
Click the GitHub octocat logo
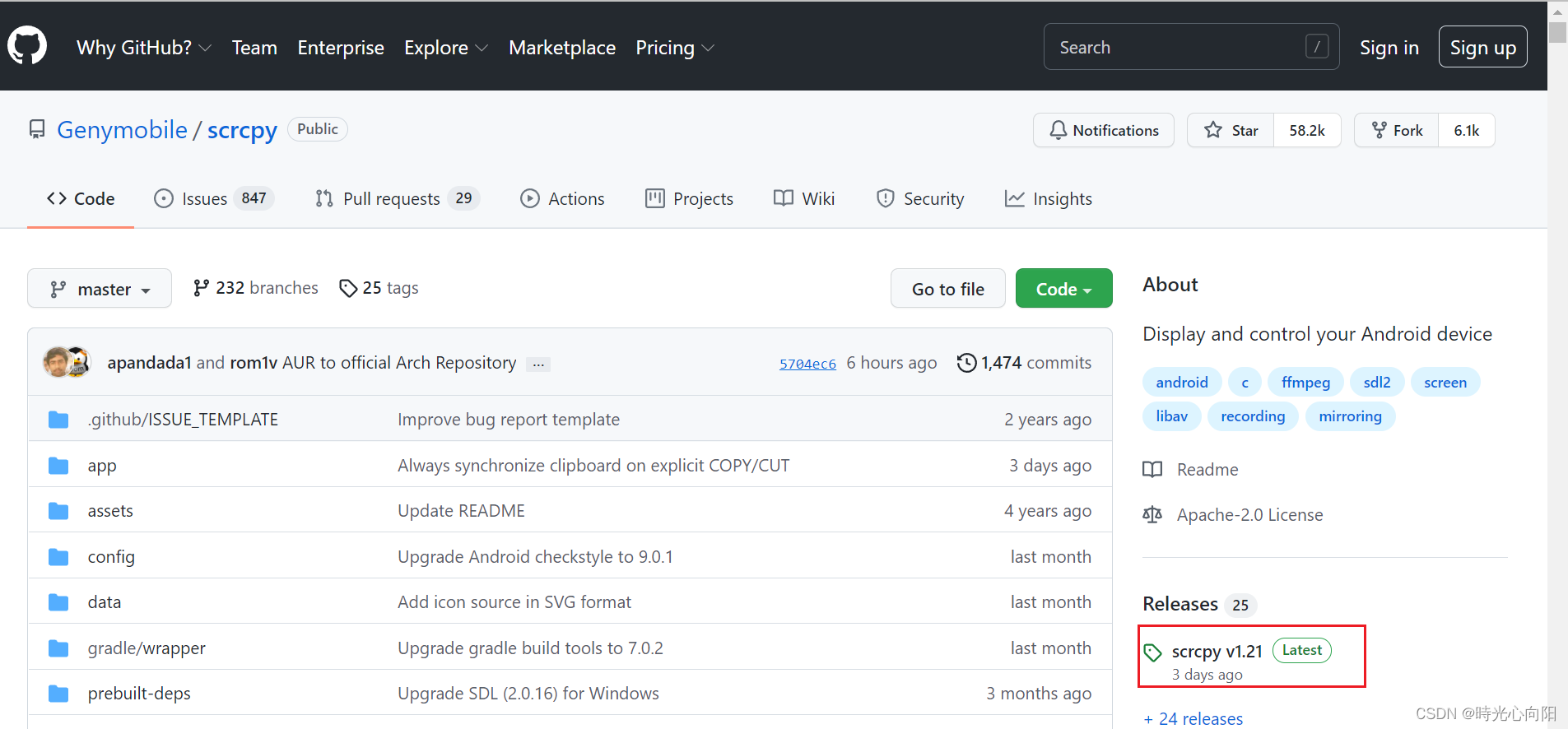[x=27, y=45]
